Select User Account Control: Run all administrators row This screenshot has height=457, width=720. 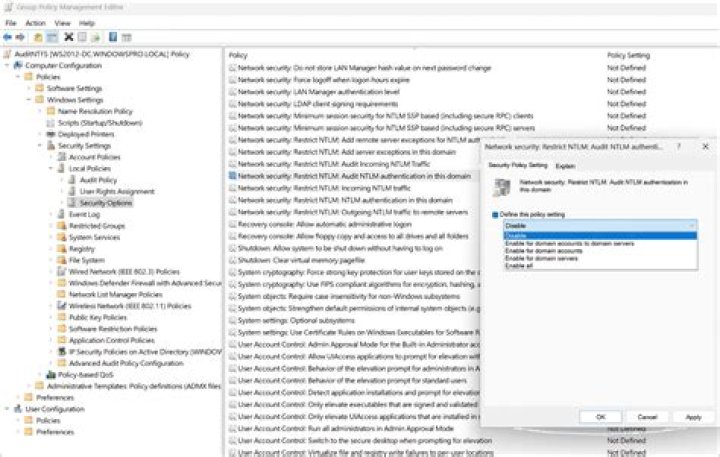click(x=346, y=429)
